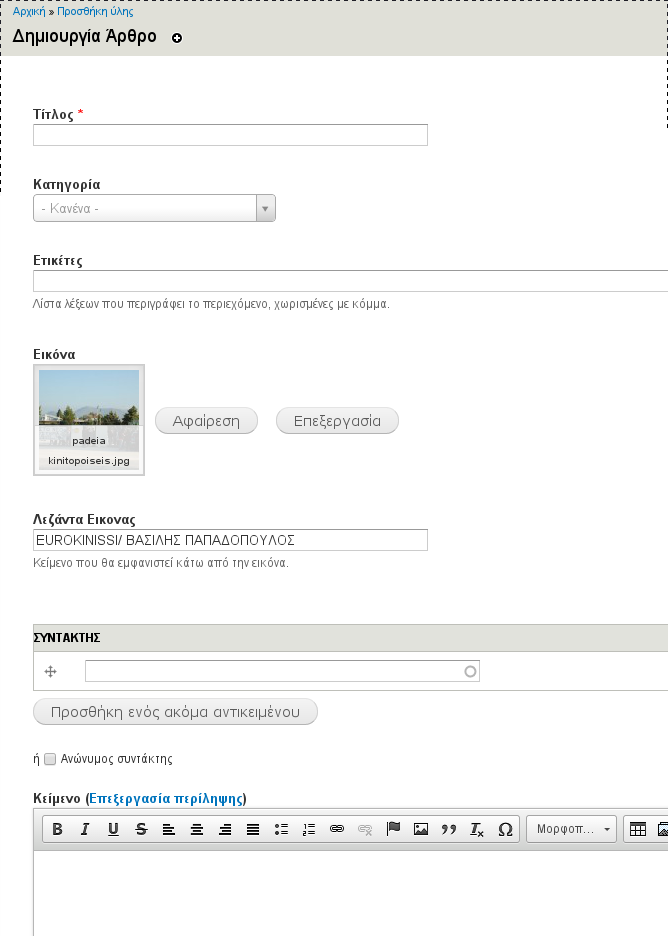The width and height of the screenshot is (668, 936).
Task: Click the Επεξεργασία περίληψης link
Action: 166,798
